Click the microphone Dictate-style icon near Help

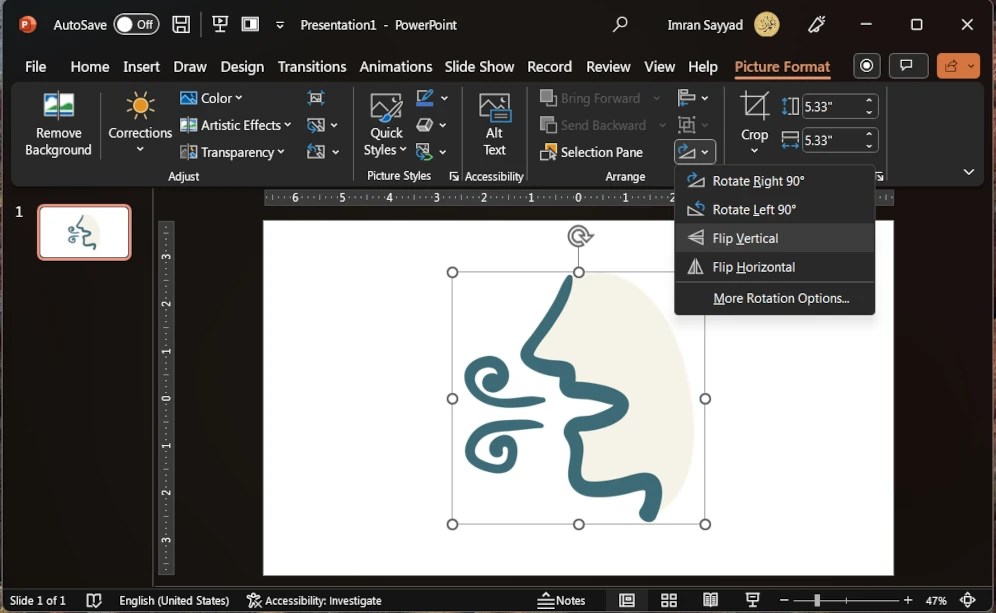click(866, 66)
